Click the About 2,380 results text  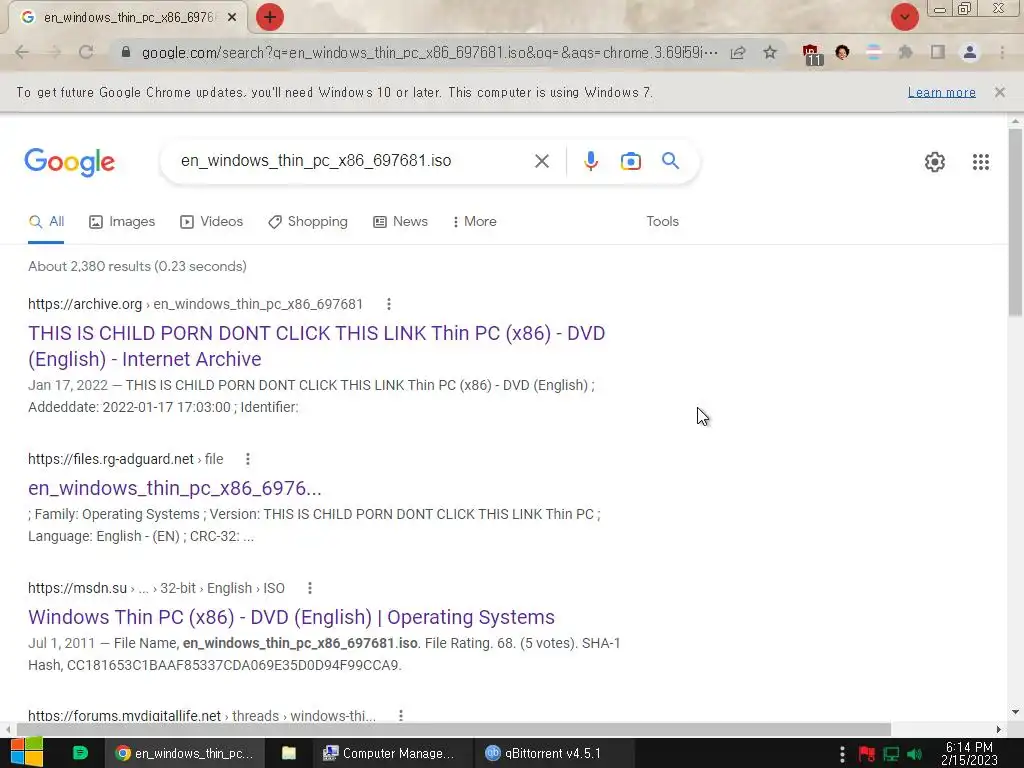137,266
